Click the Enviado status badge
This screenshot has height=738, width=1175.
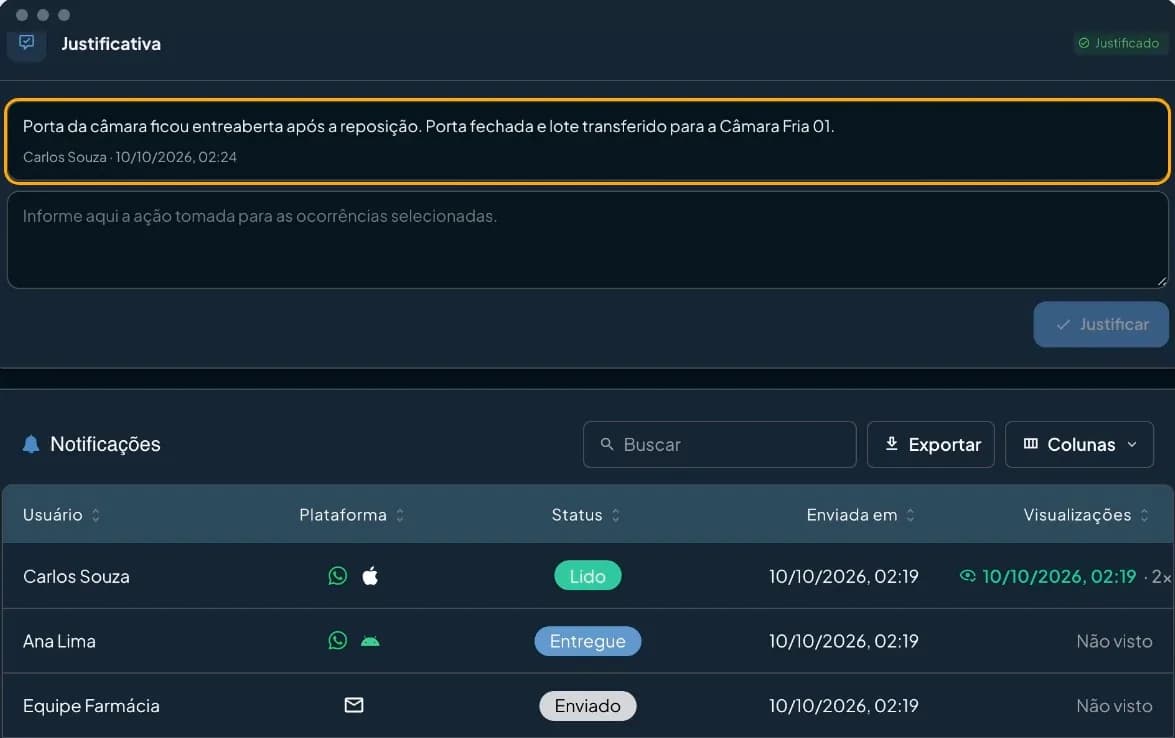pos(588,706)
